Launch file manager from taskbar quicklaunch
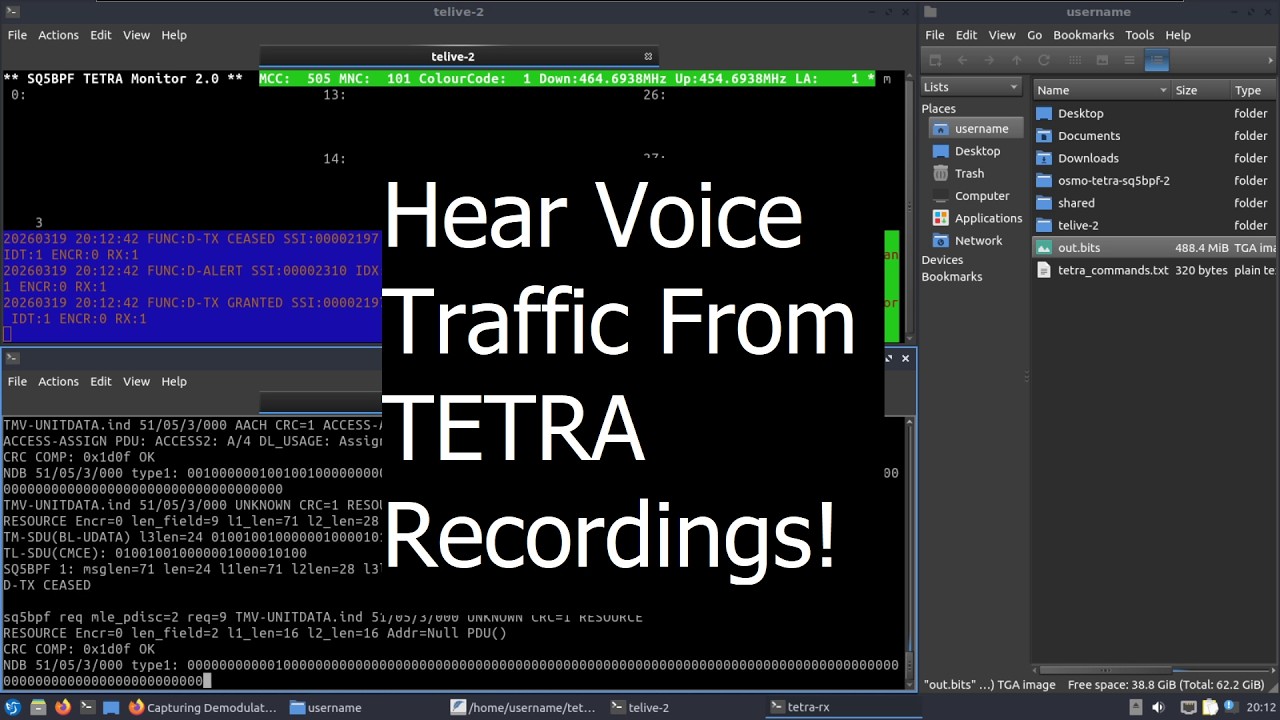This screenshot has height=720, width=1280. tap(38, 707)
